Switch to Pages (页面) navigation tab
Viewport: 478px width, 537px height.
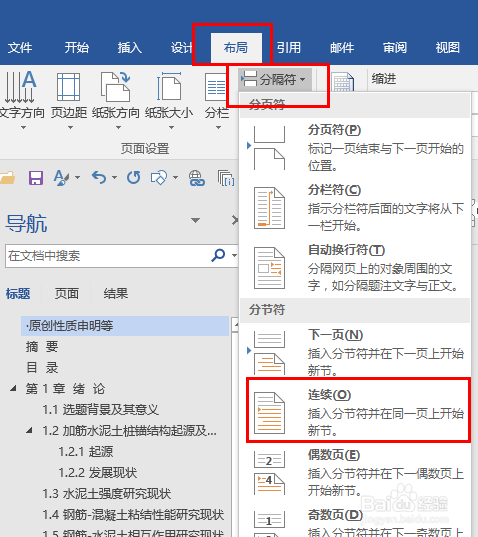coord(67,294)
